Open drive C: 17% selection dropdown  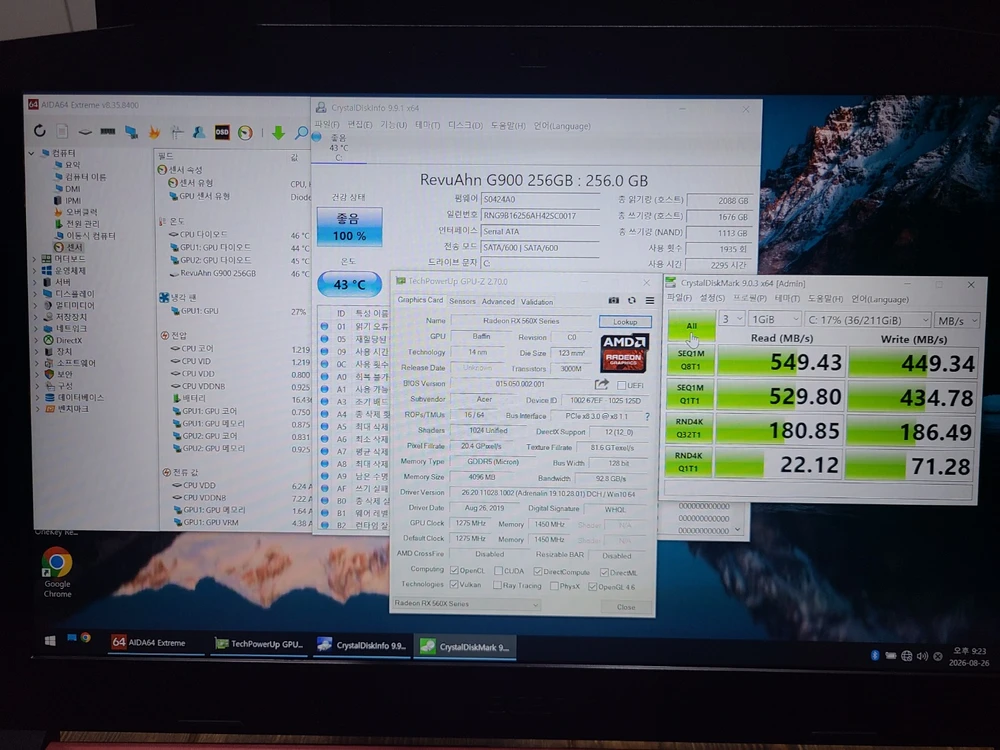click(867, 320)
